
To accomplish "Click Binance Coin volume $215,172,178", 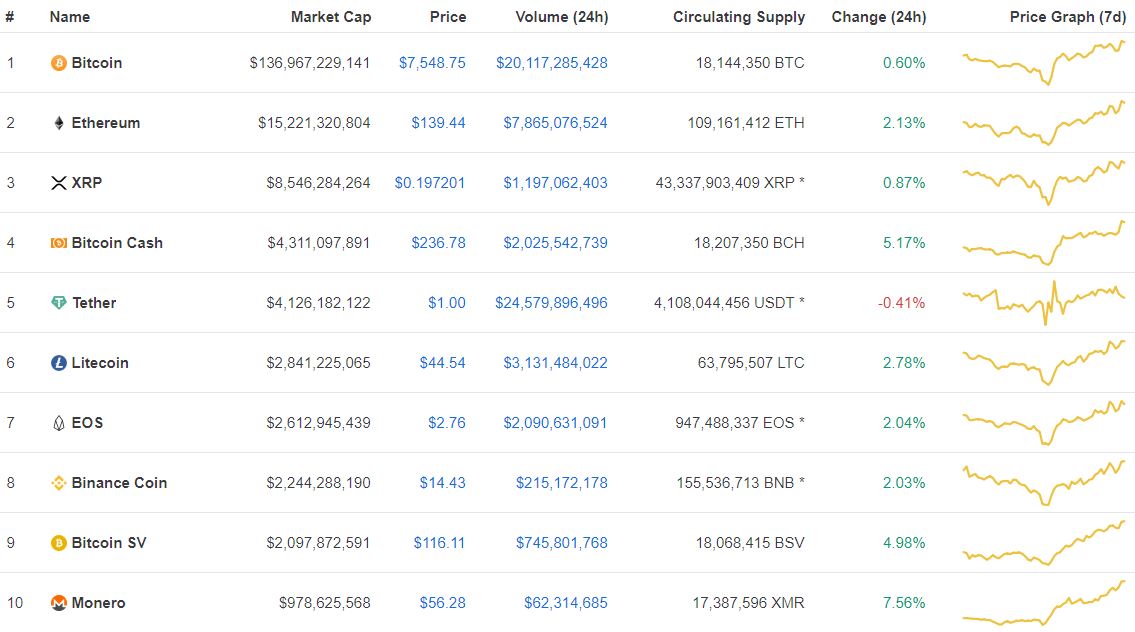I will click(562, 483).
